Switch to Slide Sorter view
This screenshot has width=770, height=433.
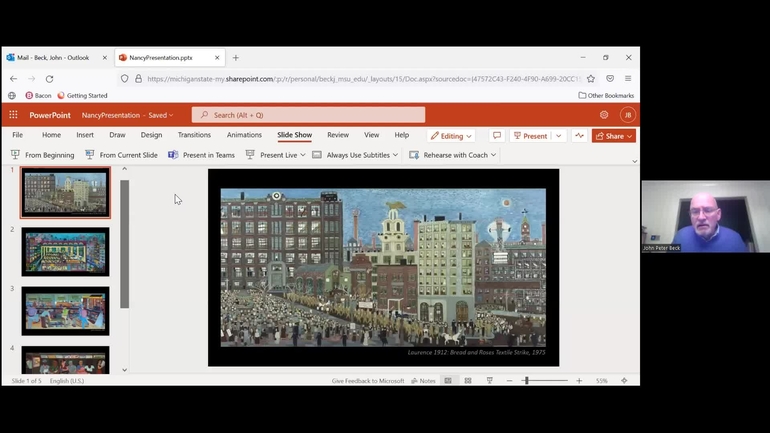468,380
